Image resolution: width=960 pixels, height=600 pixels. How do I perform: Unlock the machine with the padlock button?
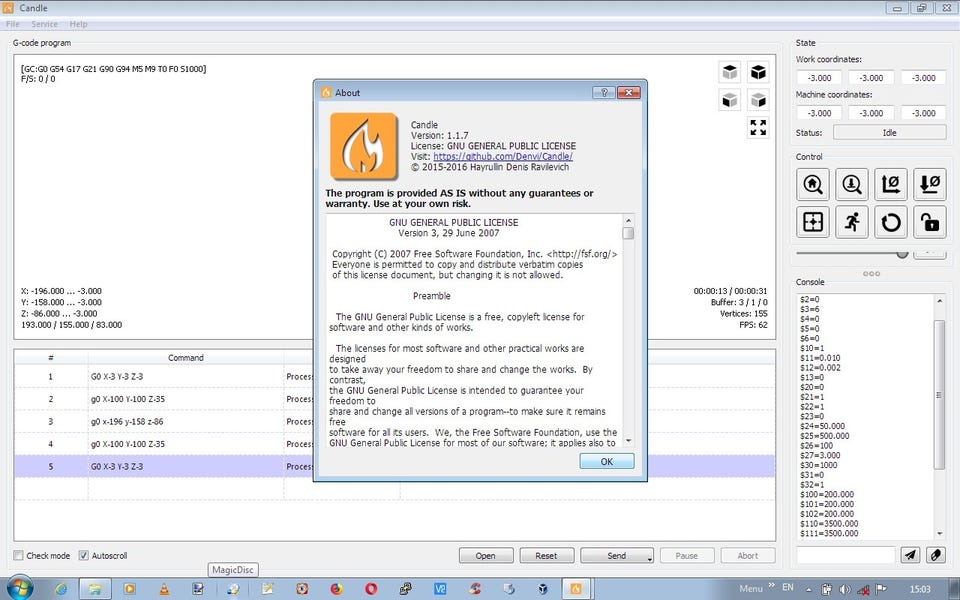click(x=930, y=222)
